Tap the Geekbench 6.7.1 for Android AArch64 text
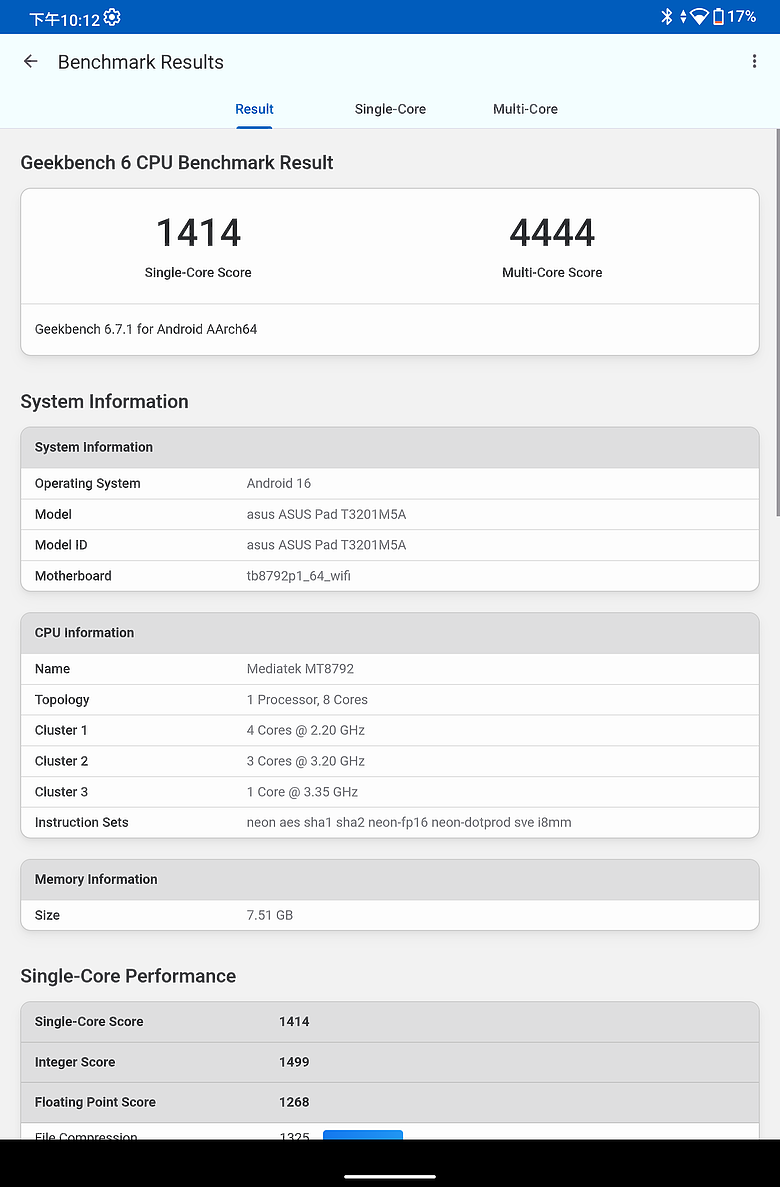The image size is (780, 1187). (x=146, y=329)
